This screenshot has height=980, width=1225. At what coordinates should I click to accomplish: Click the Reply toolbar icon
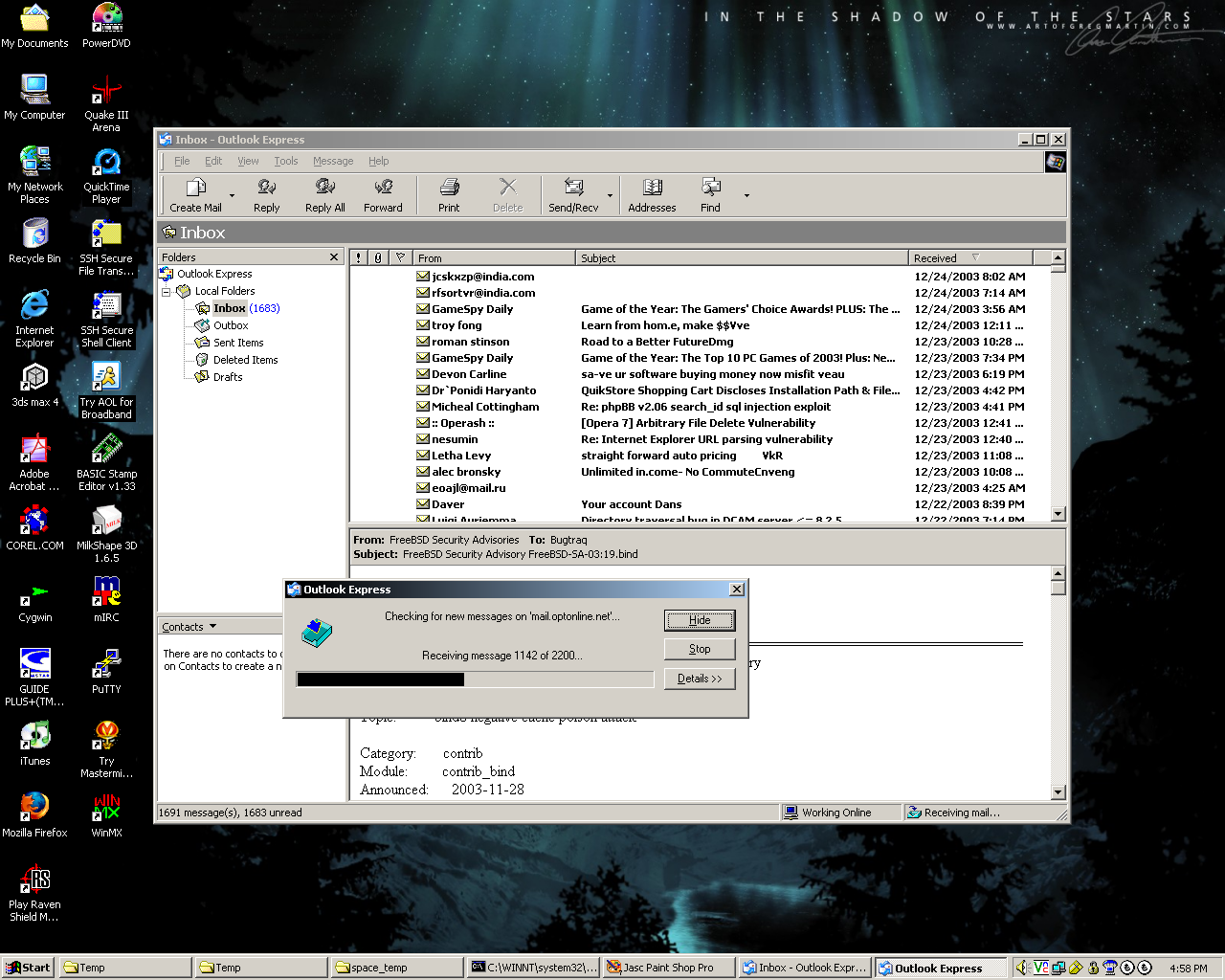click(x=266, y=194)
